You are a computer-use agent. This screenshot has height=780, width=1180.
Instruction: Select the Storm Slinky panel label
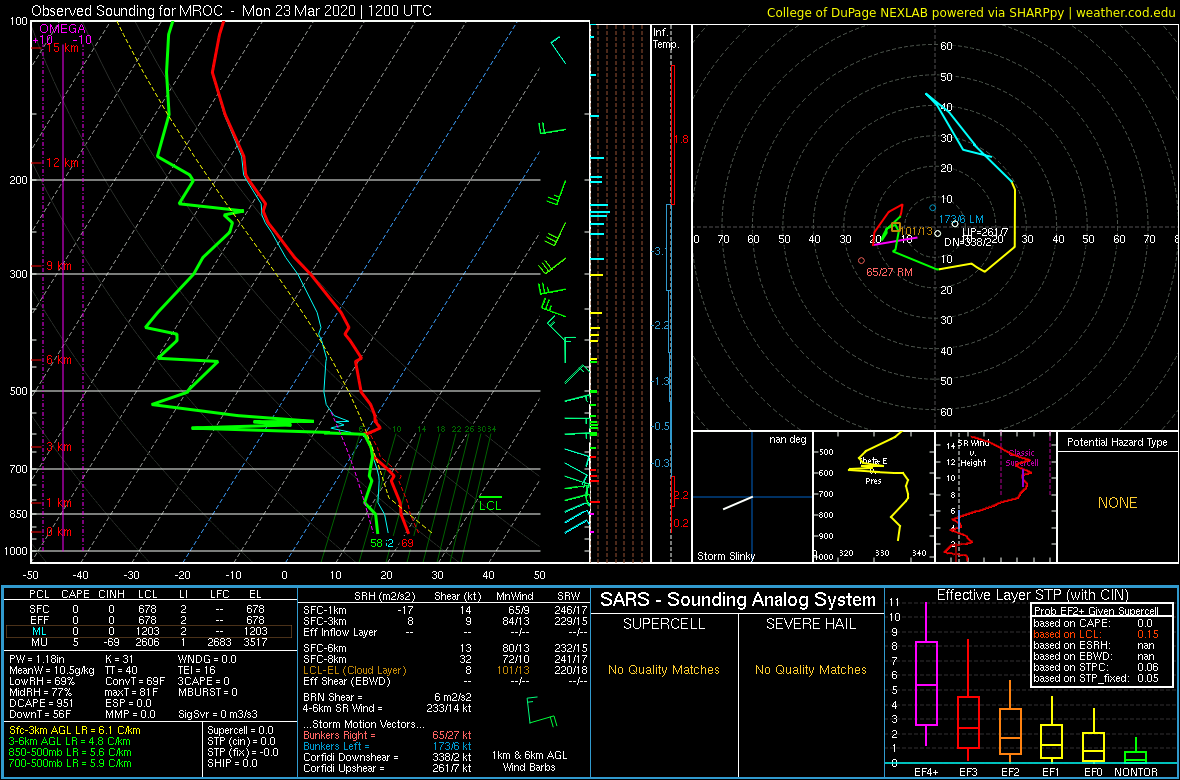727,556
